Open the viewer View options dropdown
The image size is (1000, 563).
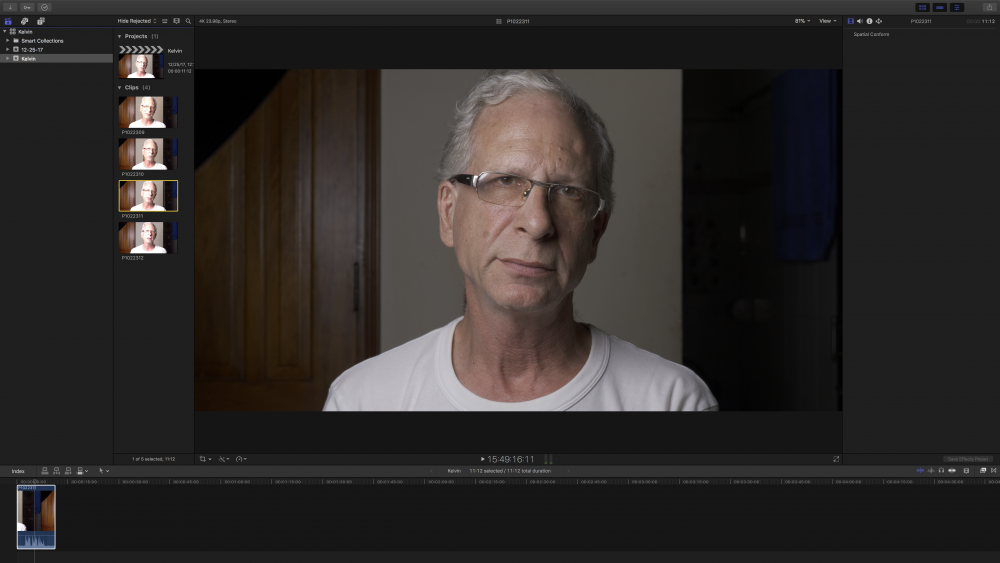click(828, 21)
